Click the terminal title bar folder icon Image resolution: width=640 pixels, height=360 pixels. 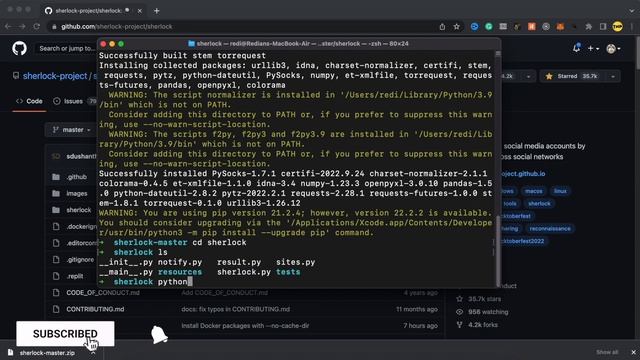191,44
